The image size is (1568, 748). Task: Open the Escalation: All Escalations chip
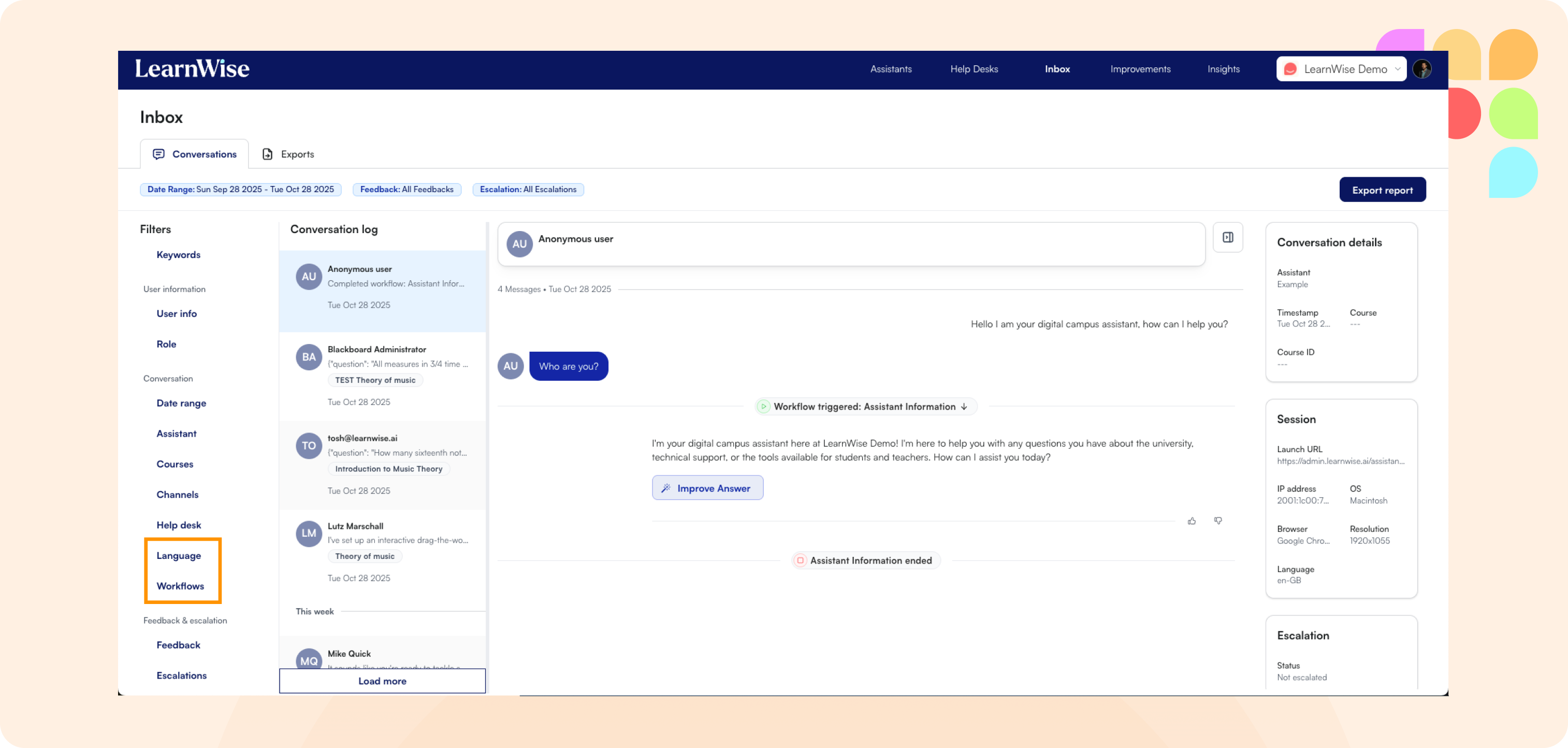(528, 190)
